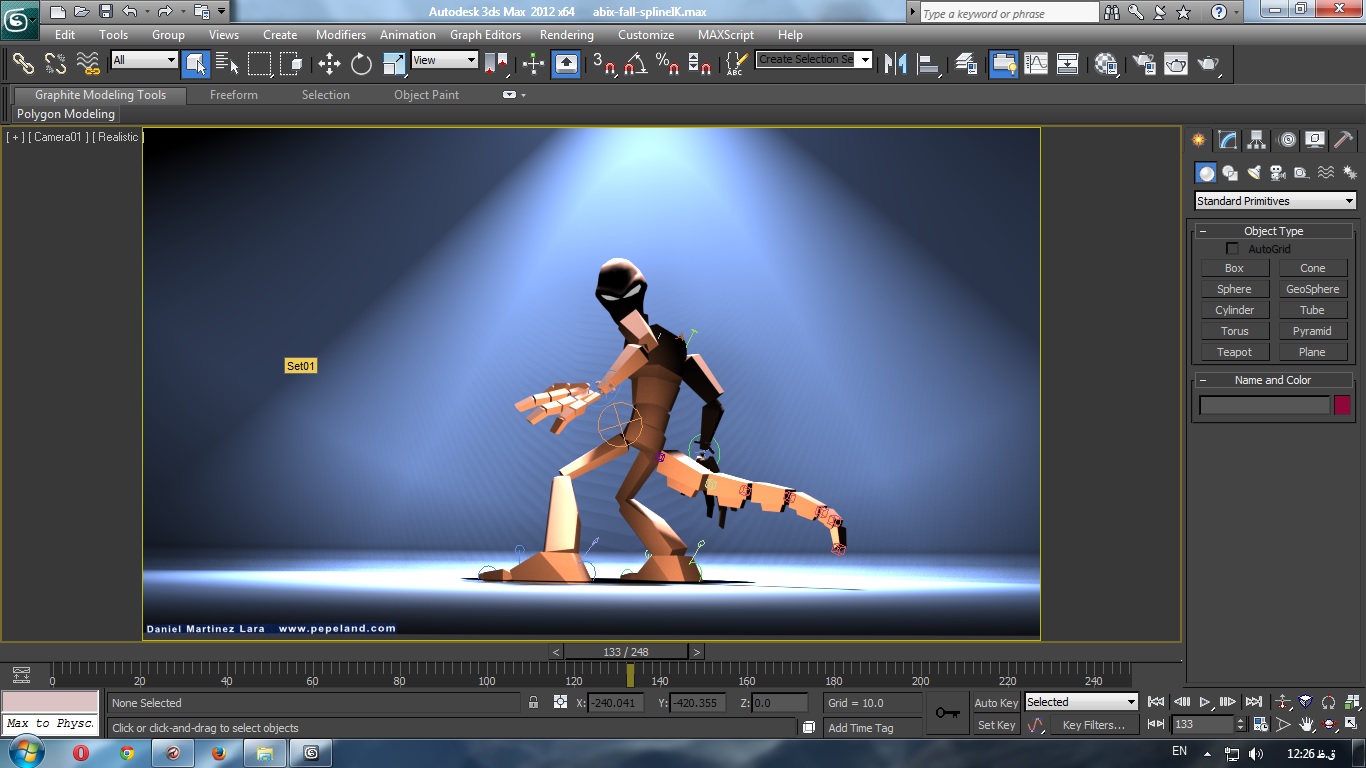Activate the Select and Move tool
This screenshot has width=1366, height=768.
click(329, 64)
